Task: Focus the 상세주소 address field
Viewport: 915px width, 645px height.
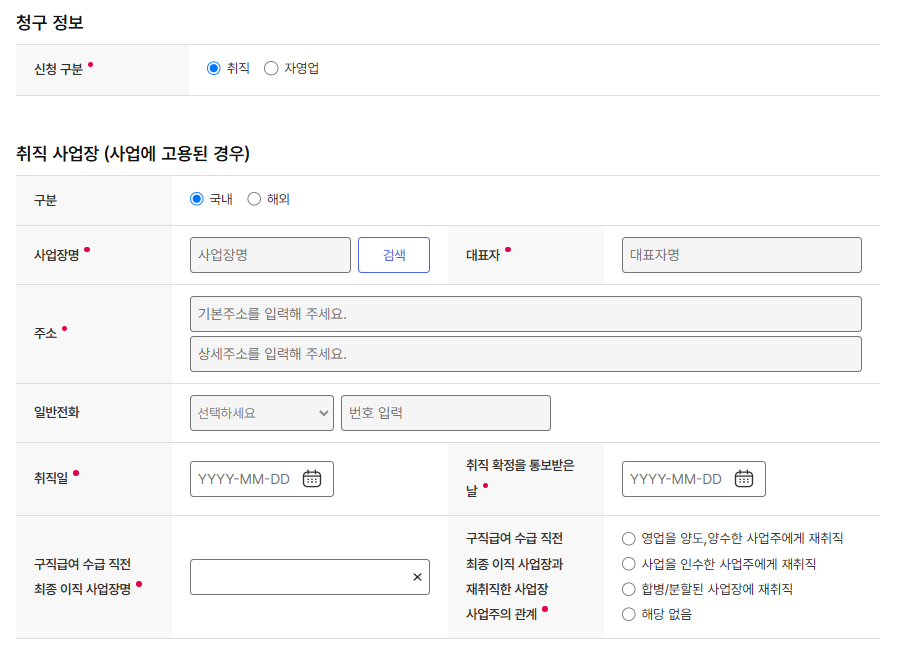Action: coord(526,354)
